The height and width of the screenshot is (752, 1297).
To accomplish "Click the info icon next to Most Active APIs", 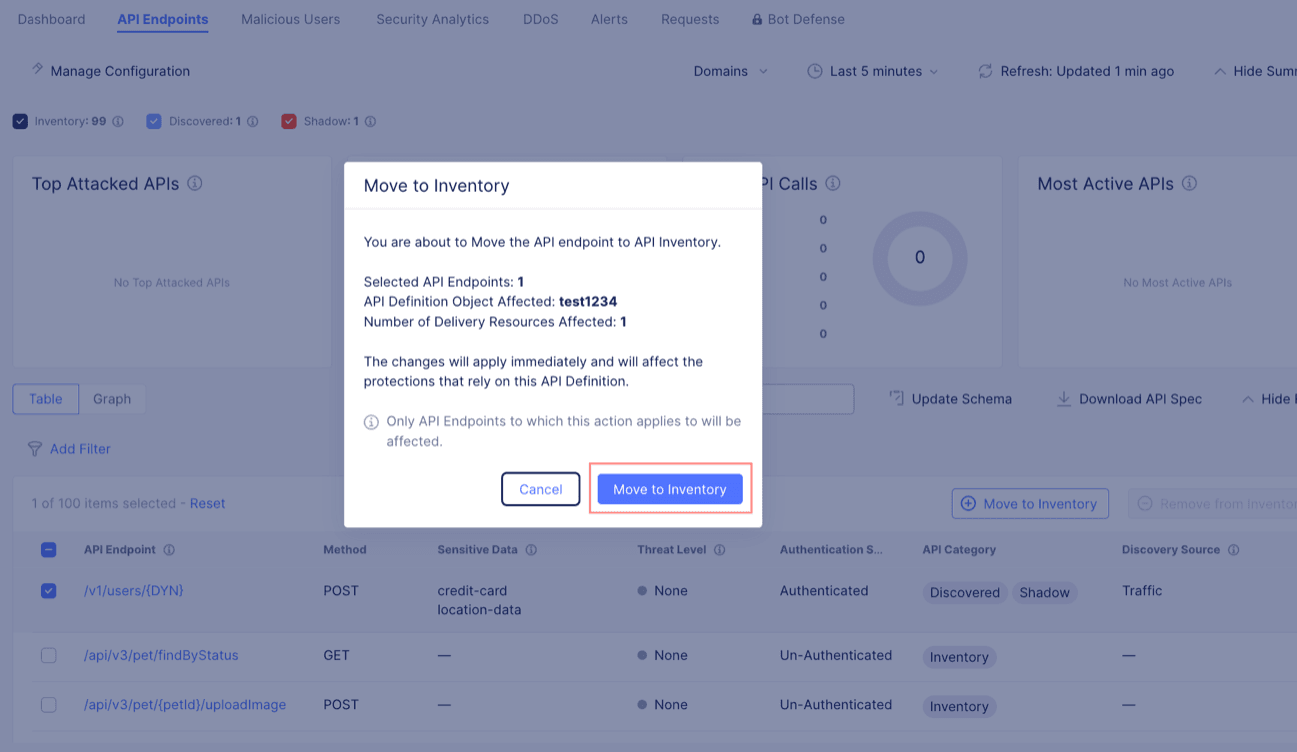I will (x=1189, y=184).
